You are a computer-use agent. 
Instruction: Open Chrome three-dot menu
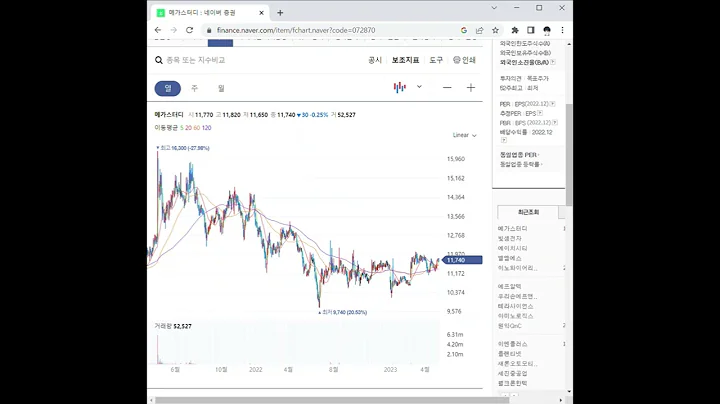tap(562, 30)
